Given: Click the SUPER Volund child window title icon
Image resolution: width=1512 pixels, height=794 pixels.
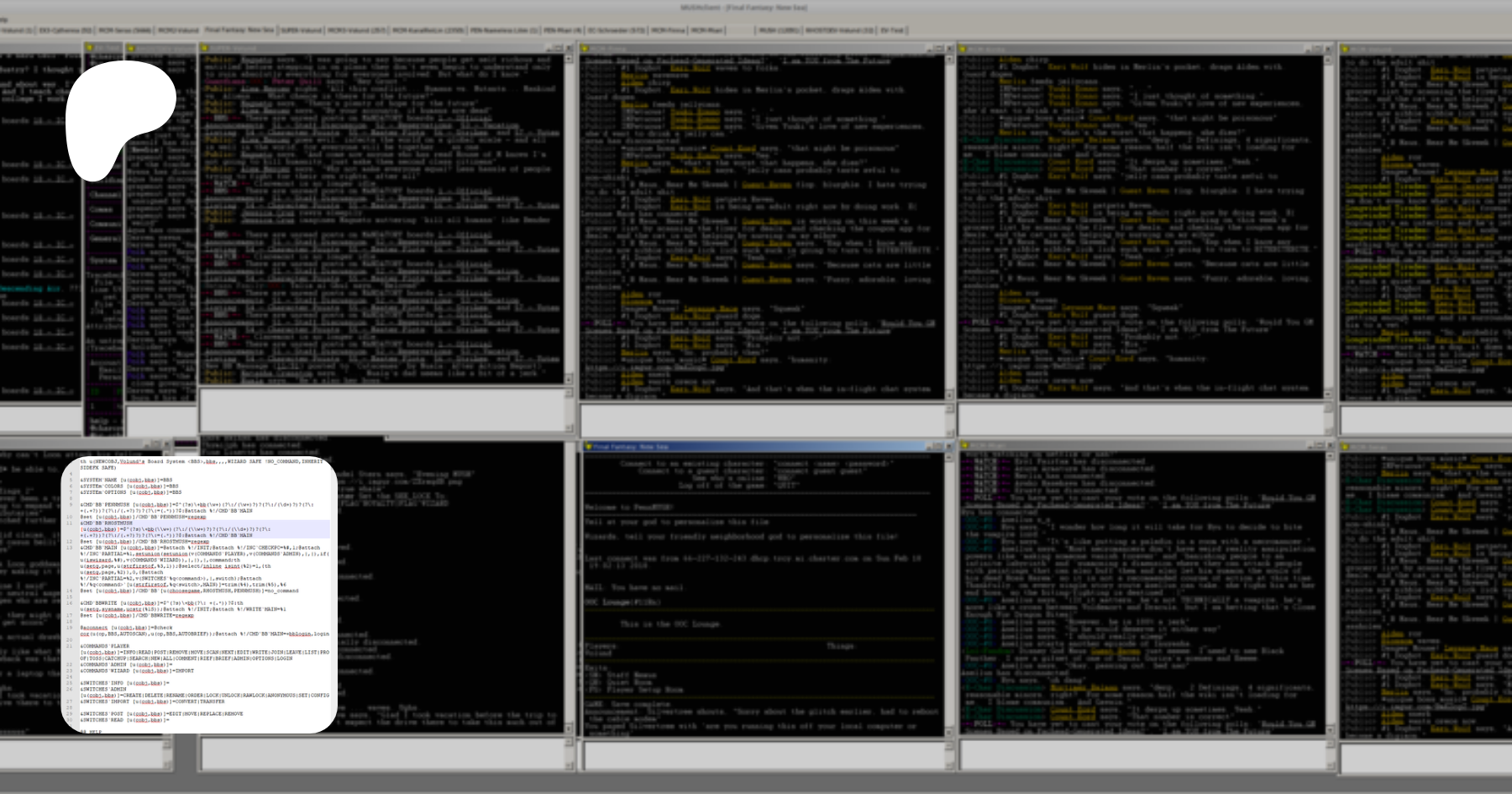Looking at the screenshot, I should pos(203,49).
